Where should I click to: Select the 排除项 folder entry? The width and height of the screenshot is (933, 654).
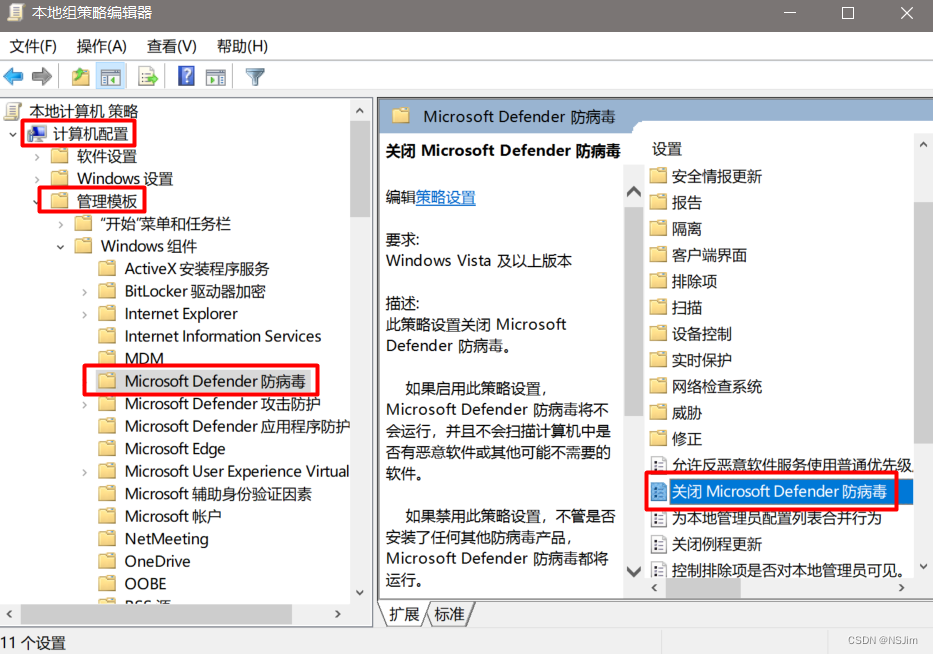(x=683, y=281)
